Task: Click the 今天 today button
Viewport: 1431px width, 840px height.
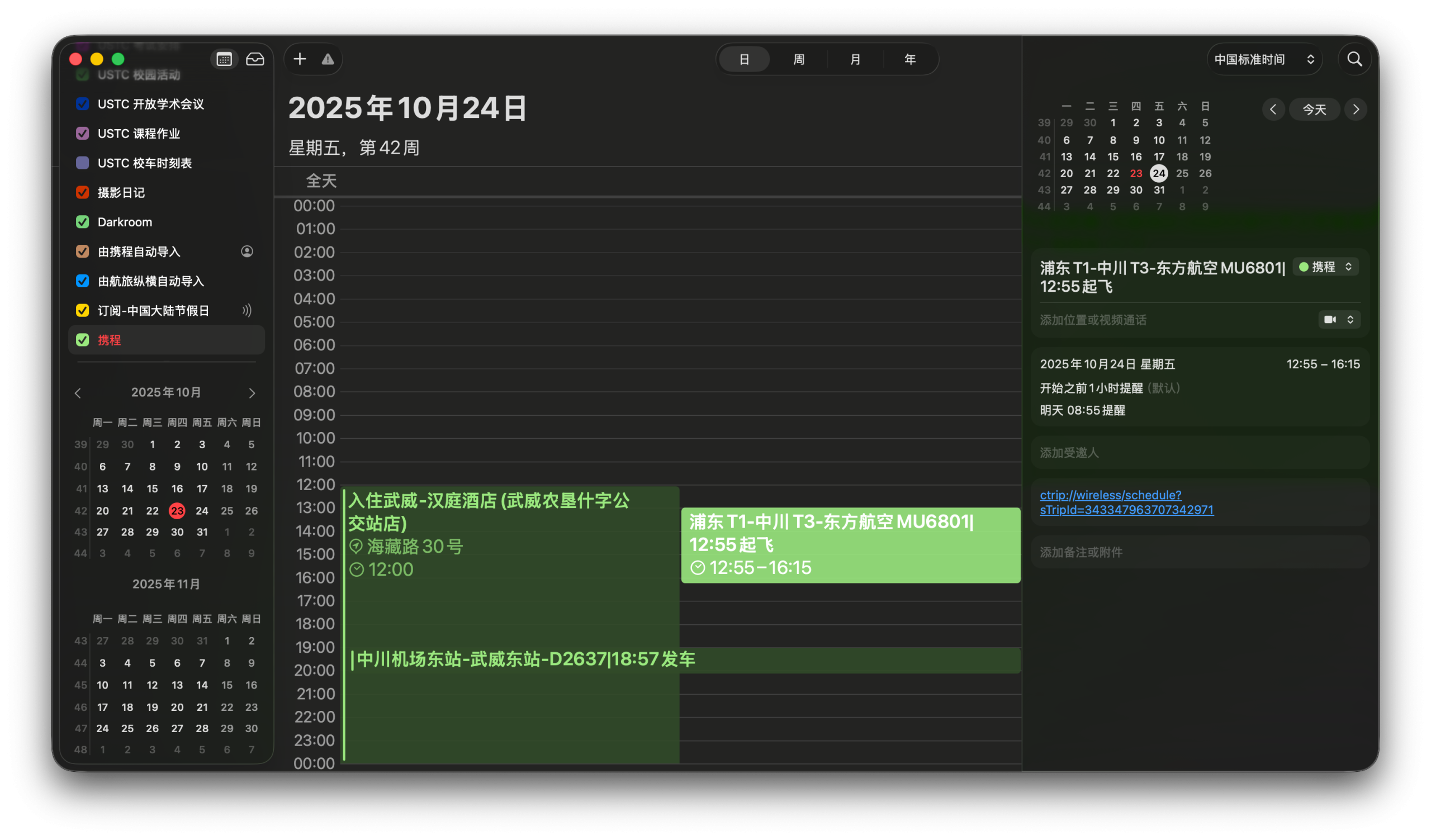Action: pos(1314,110)
